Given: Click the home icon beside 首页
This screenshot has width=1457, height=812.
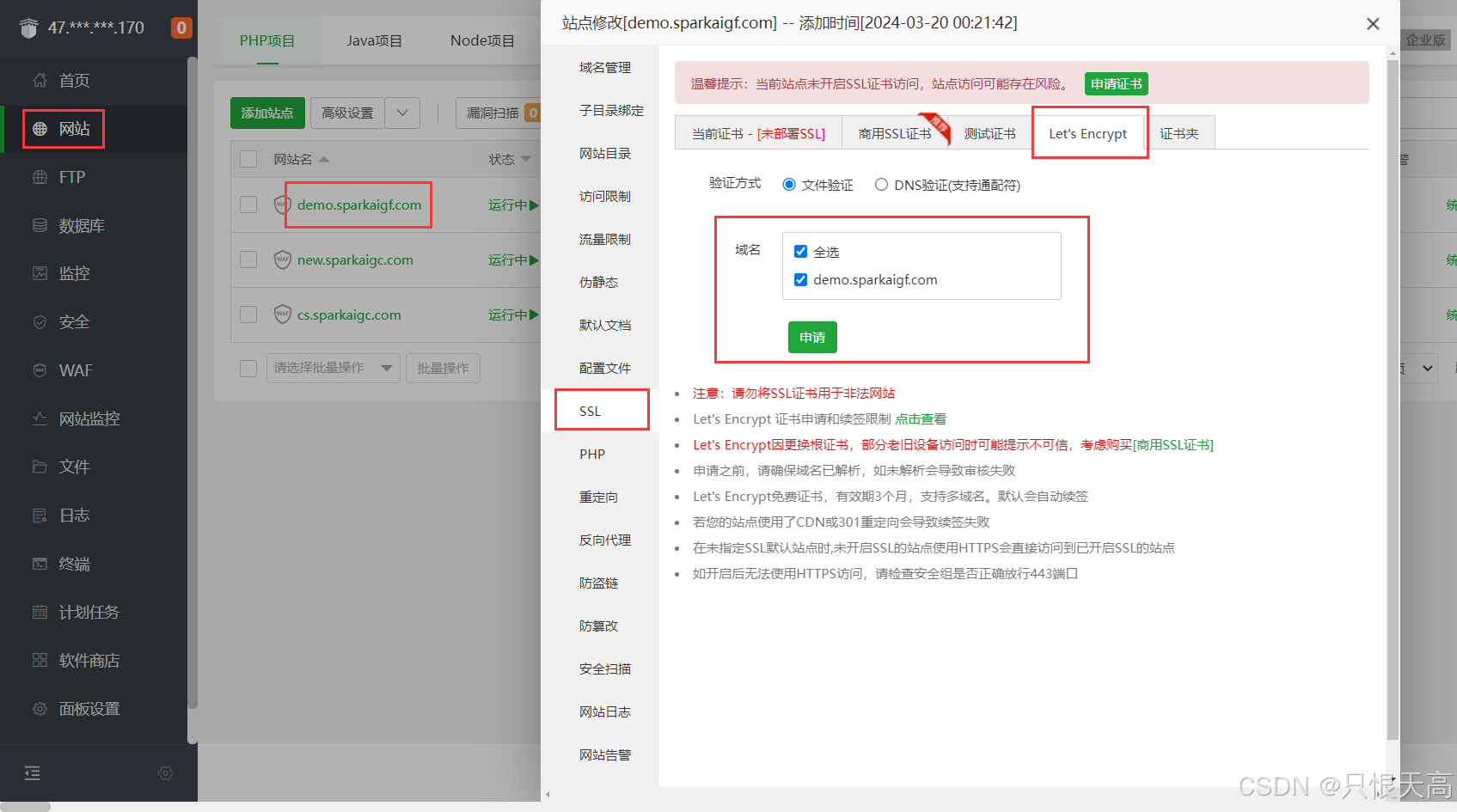Looking at the screenshot, I should coord(40,80).
